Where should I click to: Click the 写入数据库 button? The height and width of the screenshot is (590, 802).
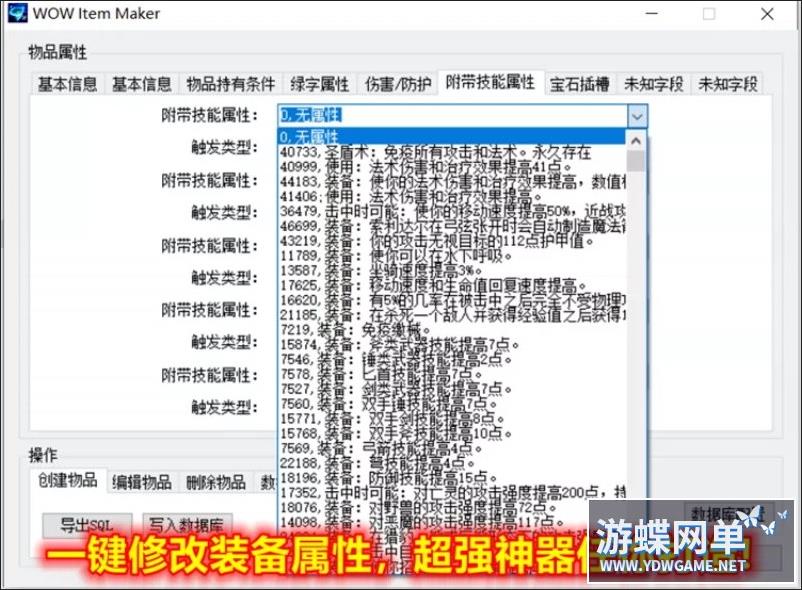click(188, 523)
